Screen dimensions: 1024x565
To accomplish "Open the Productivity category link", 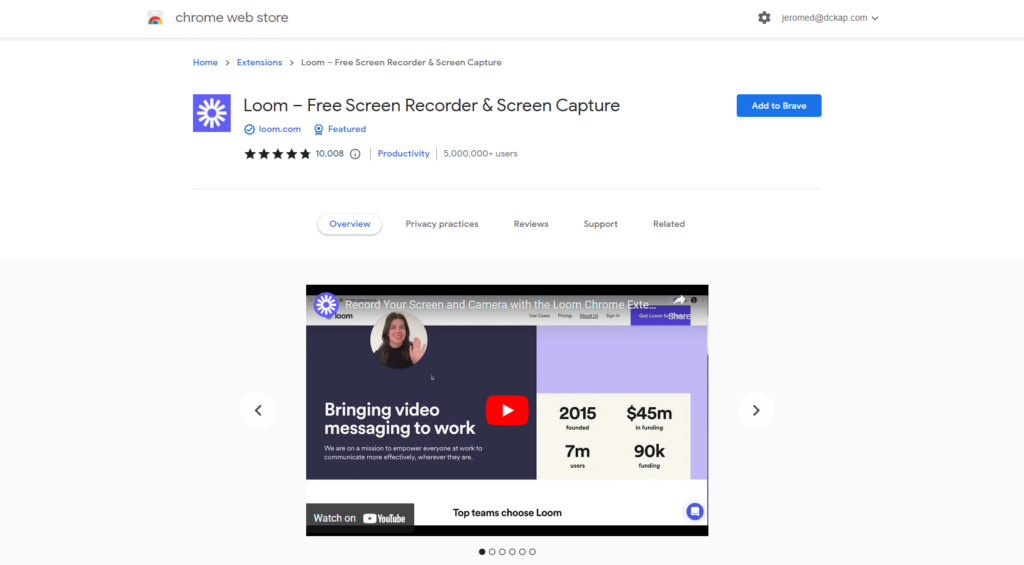I will click(x=404, y=153).
